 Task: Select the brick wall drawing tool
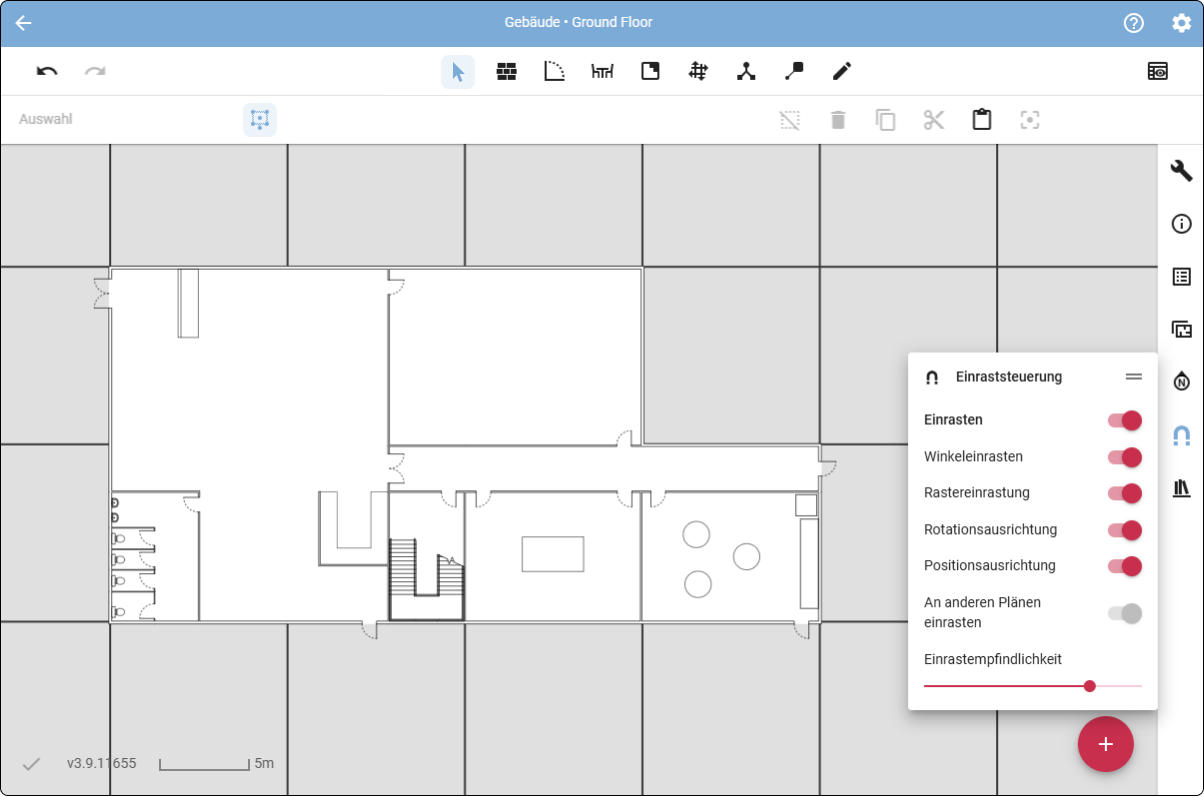click(506, 71)
